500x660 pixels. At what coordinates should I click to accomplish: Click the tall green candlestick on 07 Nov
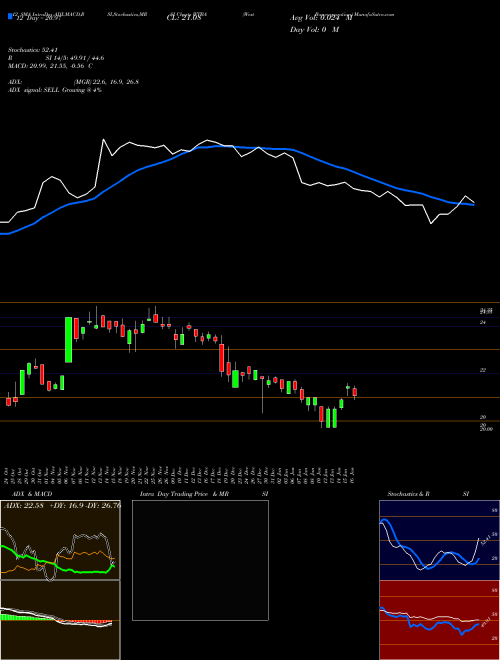click(68, 340)
